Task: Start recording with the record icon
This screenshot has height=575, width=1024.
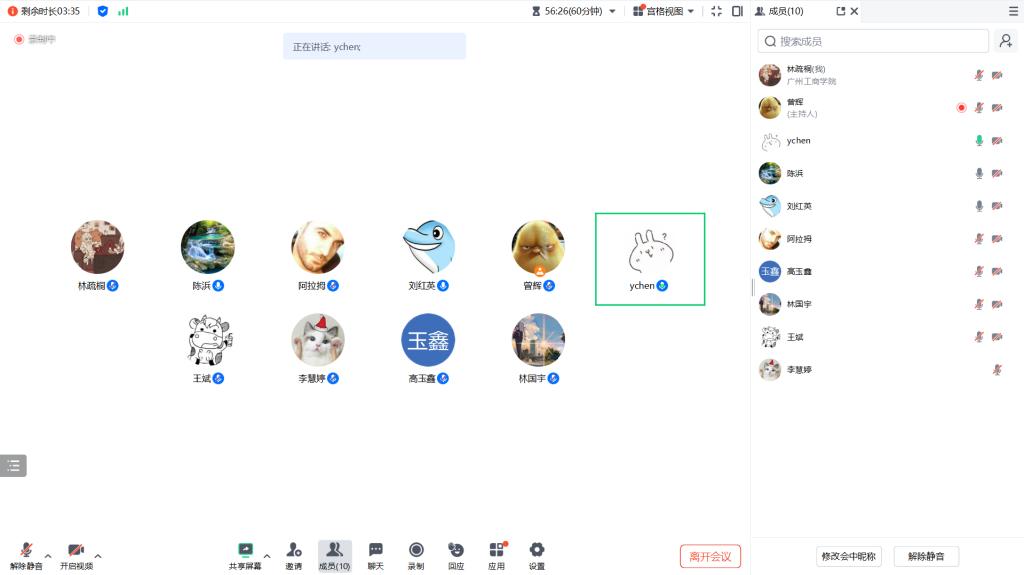Action: pos(416,555)
